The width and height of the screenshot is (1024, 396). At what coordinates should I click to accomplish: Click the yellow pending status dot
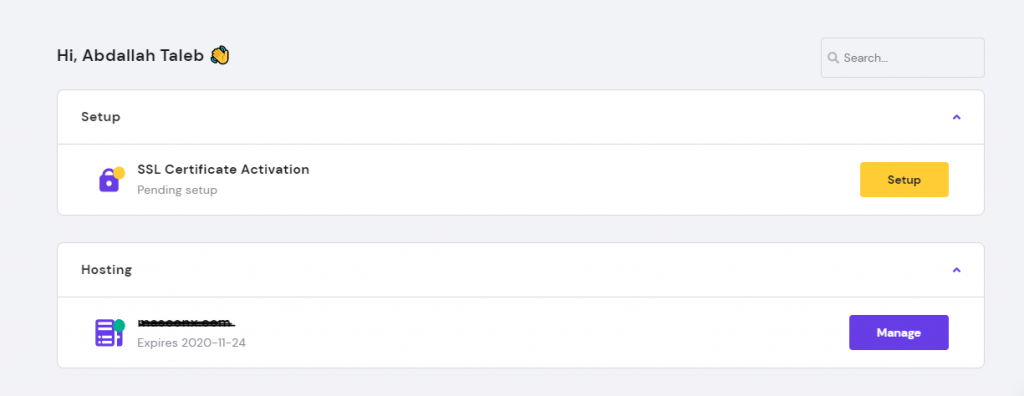click(x=119, y=173)
